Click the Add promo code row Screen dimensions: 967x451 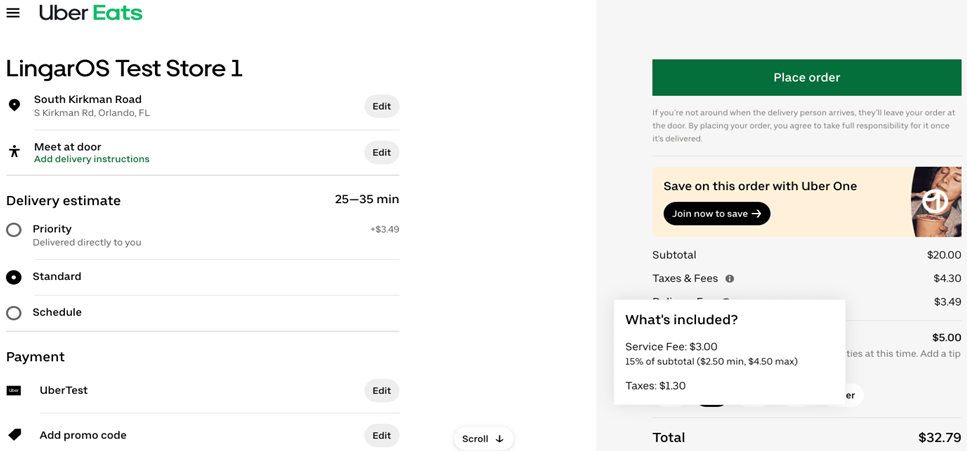83,435
